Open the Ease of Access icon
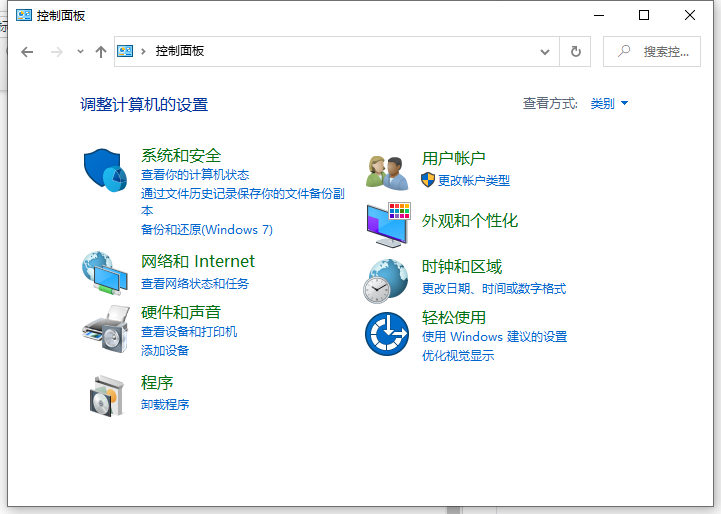Viewport: 721px width, 514px height. coord(386,333)
